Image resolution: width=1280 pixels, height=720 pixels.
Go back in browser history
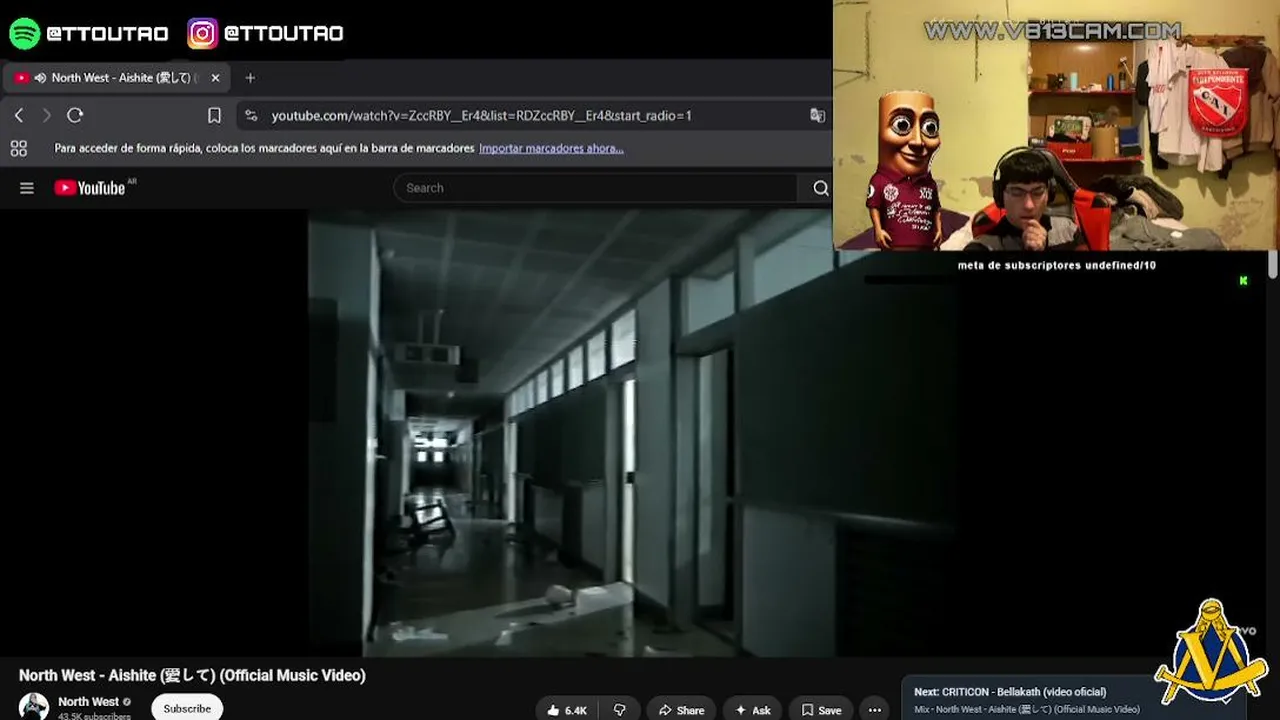point(19,115)
